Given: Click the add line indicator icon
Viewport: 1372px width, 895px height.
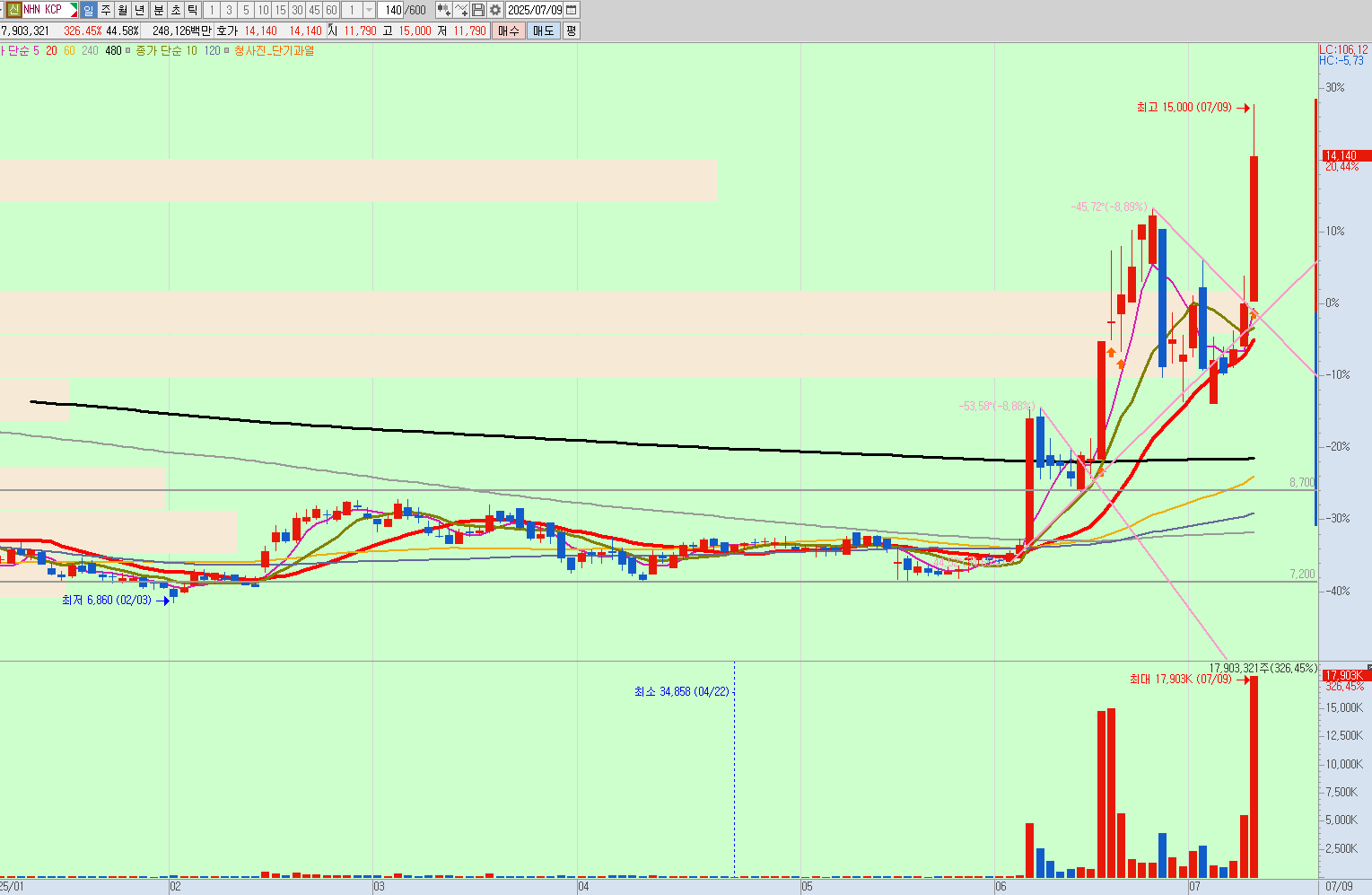Looking at the screenshot, I should pos(461,10).
